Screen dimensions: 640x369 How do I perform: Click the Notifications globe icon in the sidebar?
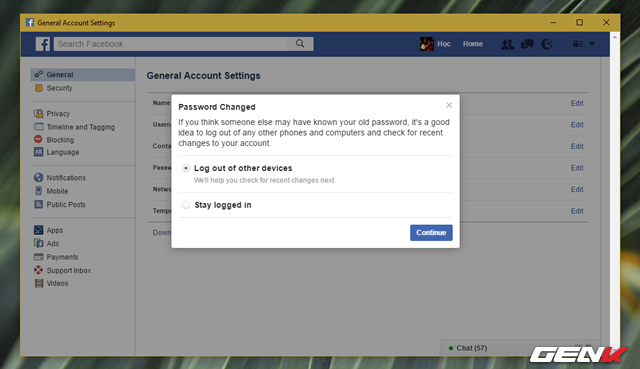tap(38, 178)
